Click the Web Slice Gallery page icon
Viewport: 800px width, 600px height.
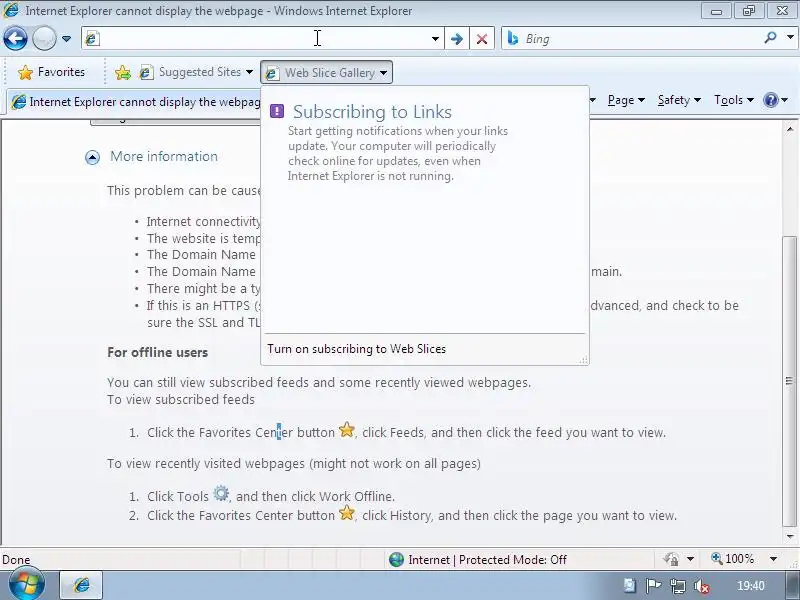point(272,73)
